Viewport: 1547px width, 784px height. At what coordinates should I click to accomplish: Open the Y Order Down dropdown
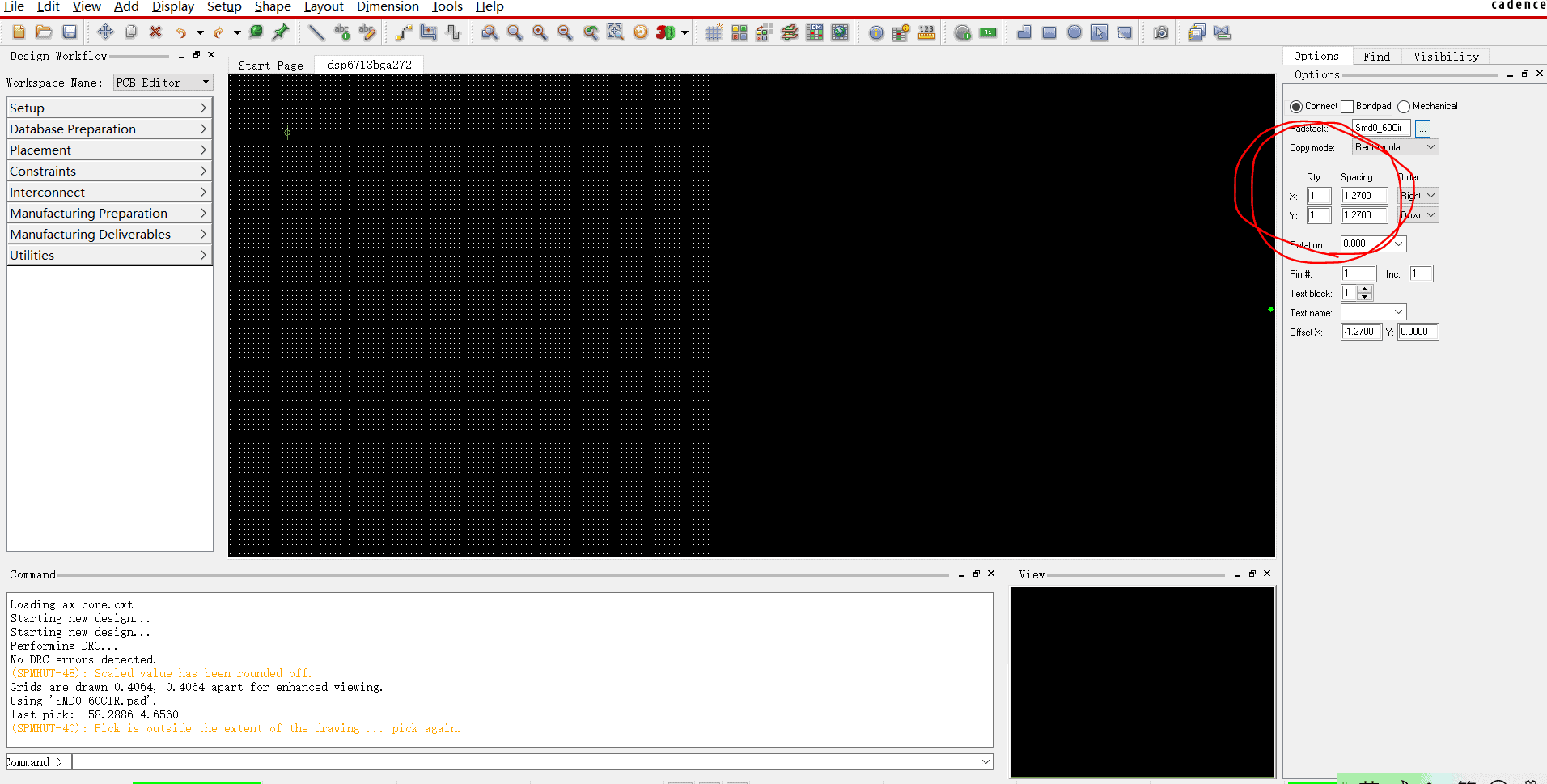tap(1419, 215)
